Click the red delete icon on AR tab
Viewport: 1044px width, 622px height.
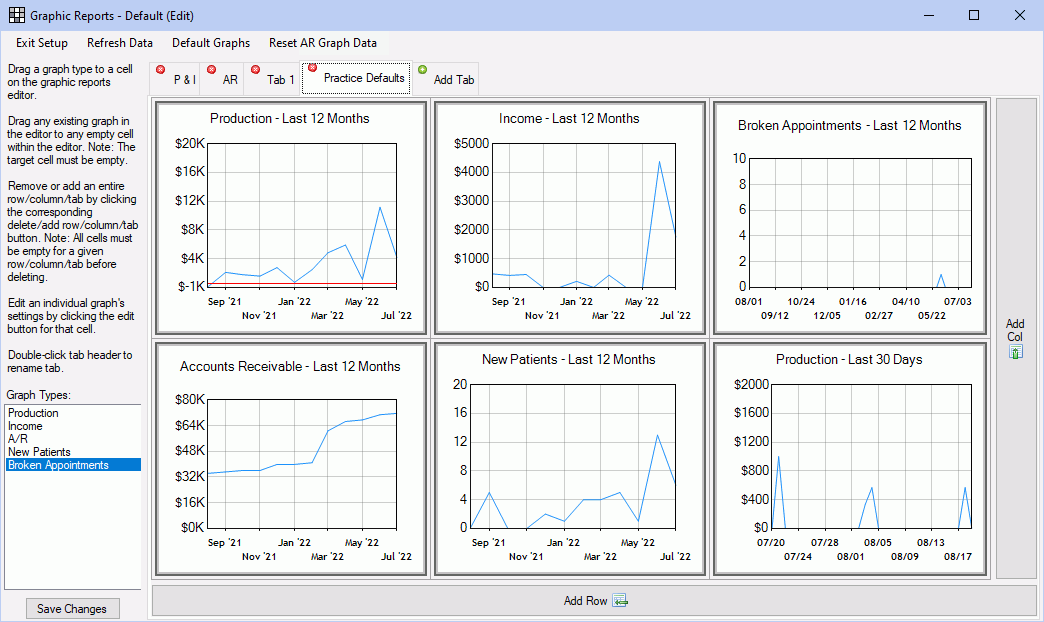tap(209, 69)
